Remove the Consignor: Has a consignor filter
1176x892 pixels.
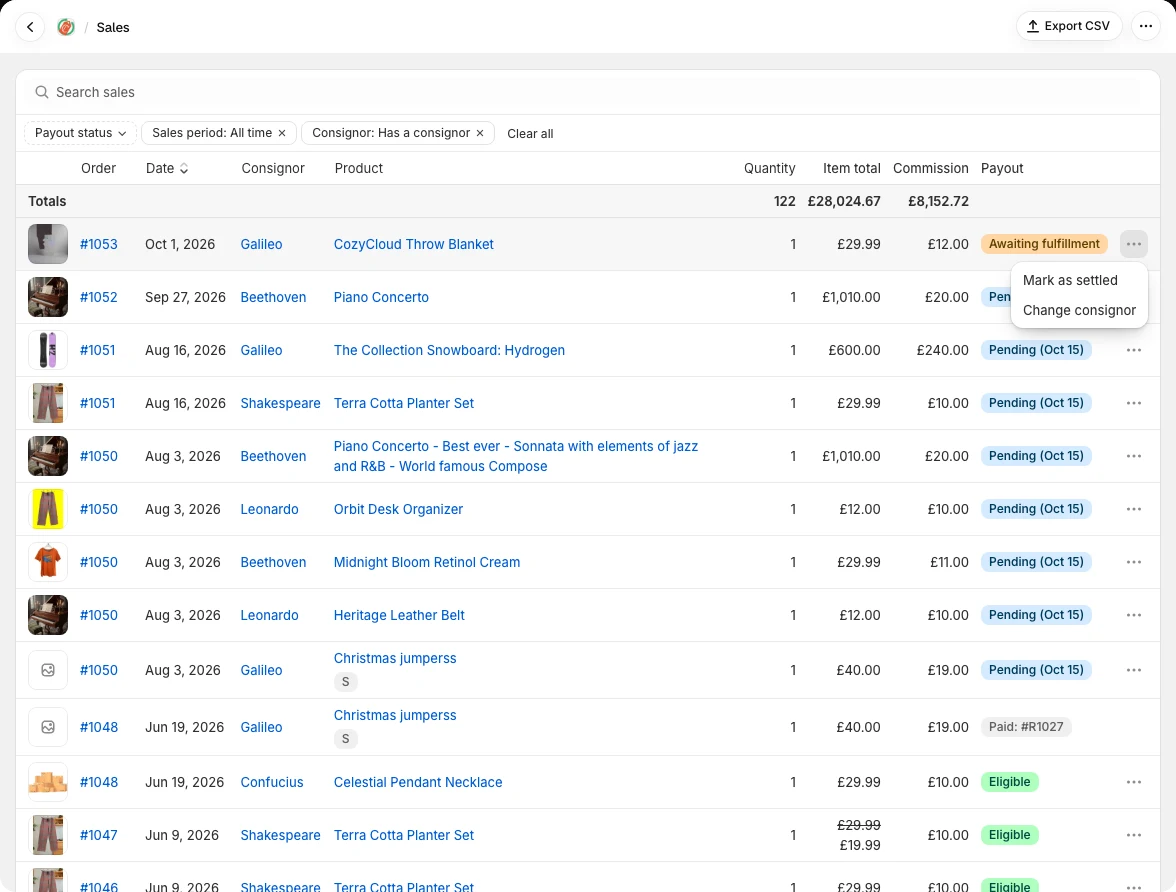coord(480,133)
